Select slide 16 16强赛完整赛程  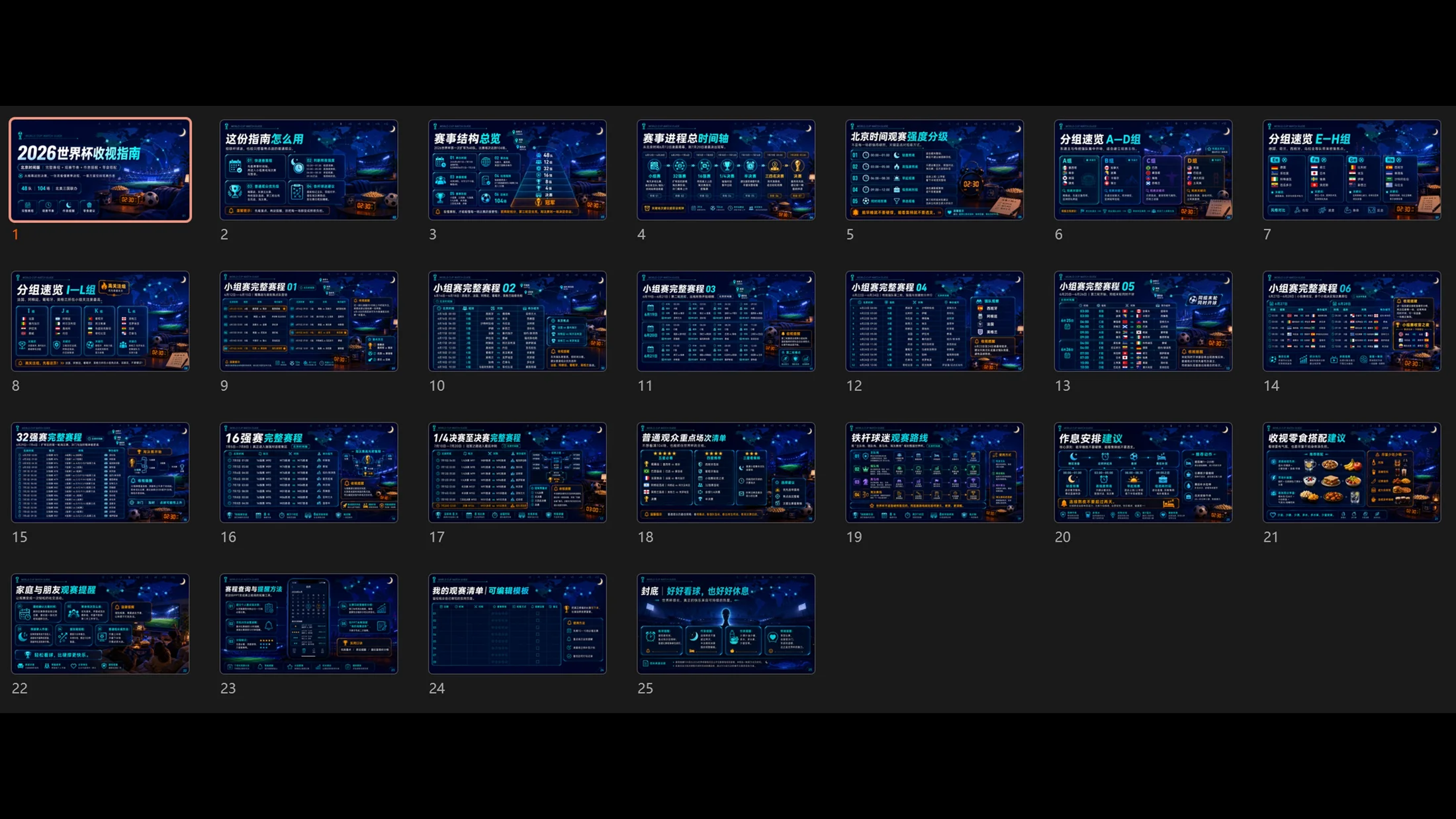[309, 472]
